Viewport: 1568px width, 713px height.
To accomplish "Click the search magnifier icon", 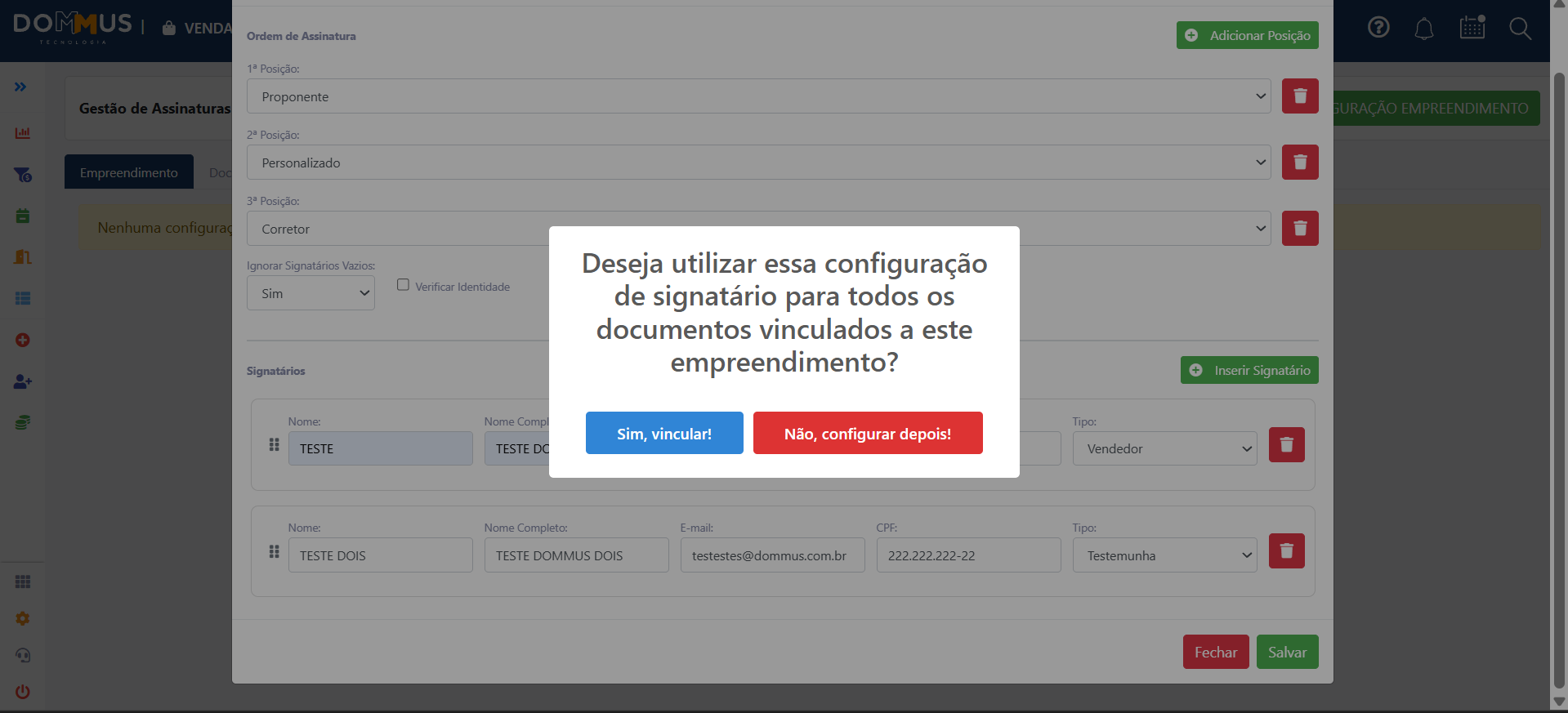I will [x=1520, y=29].
